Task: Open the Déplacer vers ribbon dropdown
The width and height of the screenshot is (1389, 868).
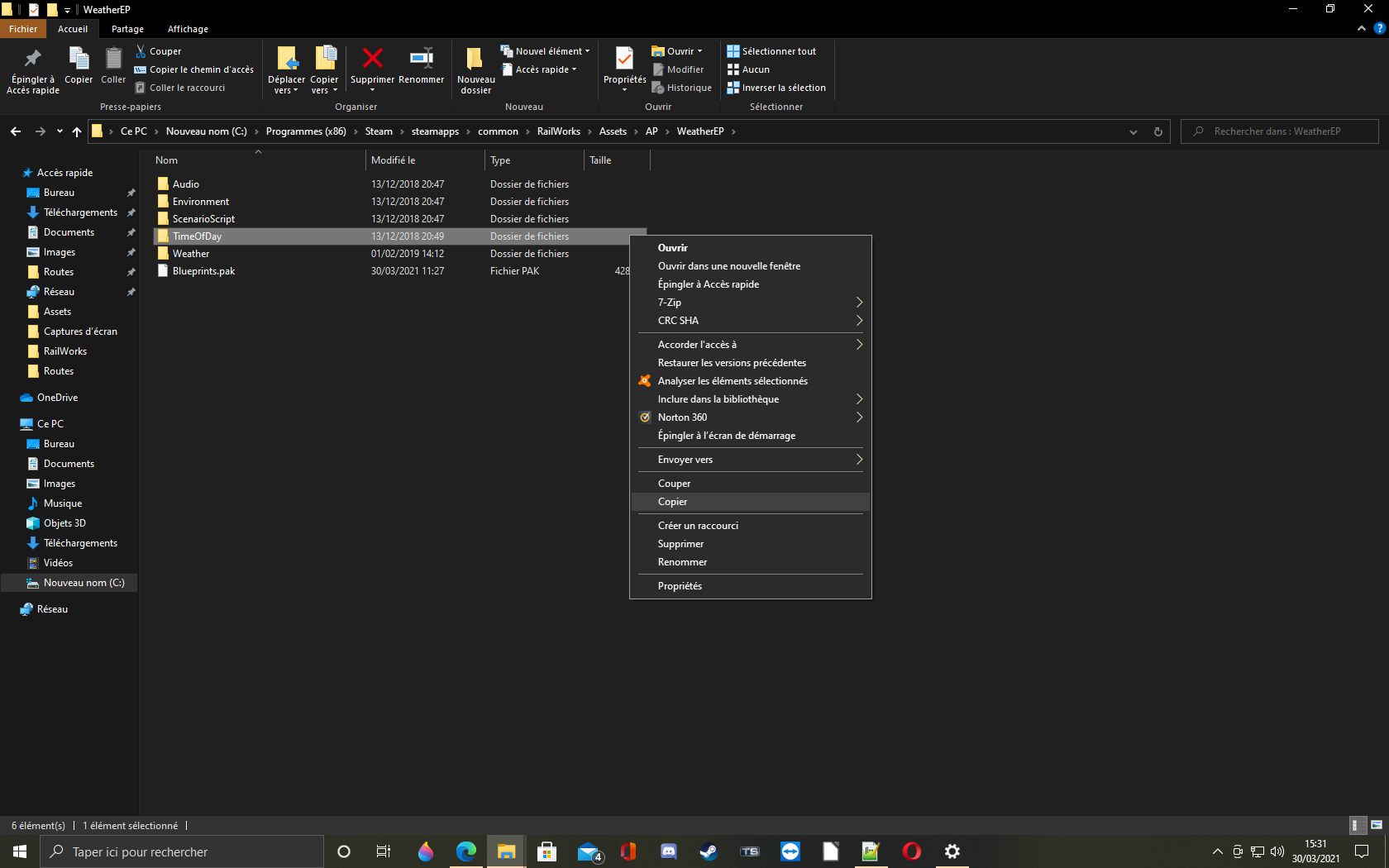Action: coord(287,70)
